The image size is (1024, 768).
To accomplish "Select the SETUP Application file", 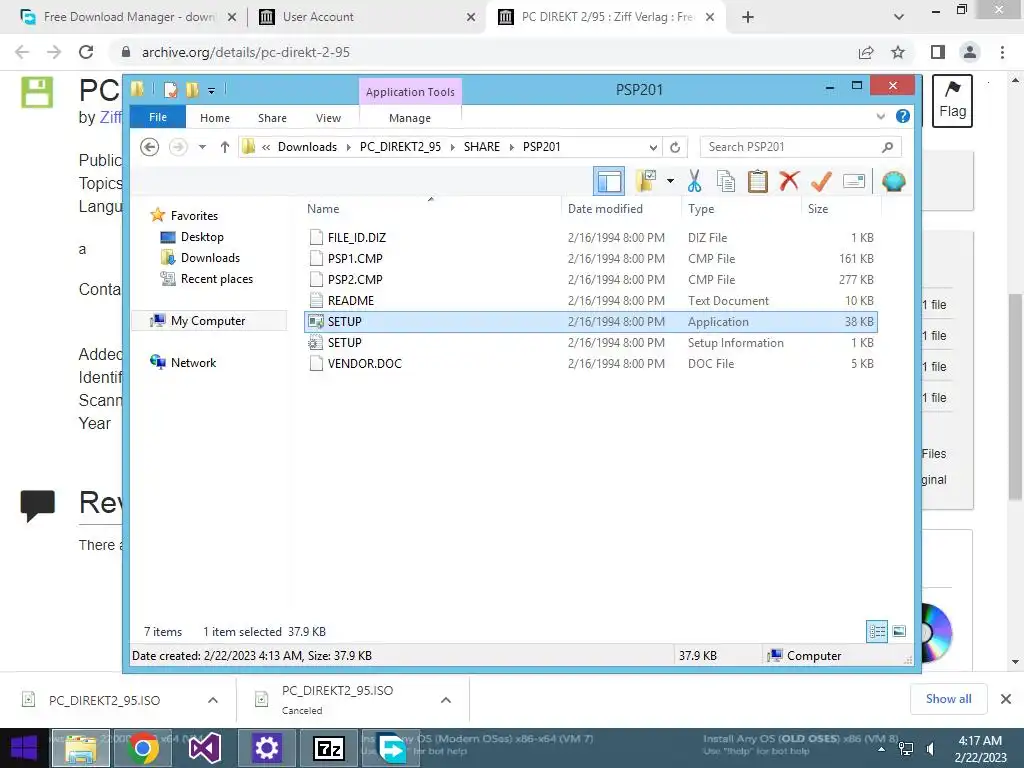I will (591, 321).
